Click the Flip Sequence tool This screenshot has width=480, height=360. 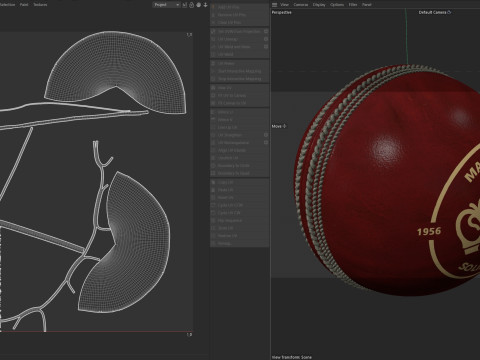(x=239, y=220)
